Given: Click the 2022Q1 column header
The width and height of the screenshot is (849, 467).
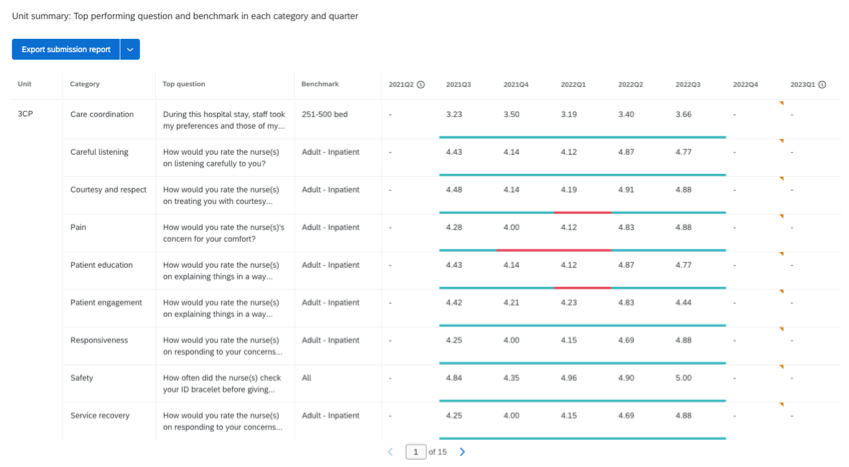Looking at the screenshot, I should [573, 85].
